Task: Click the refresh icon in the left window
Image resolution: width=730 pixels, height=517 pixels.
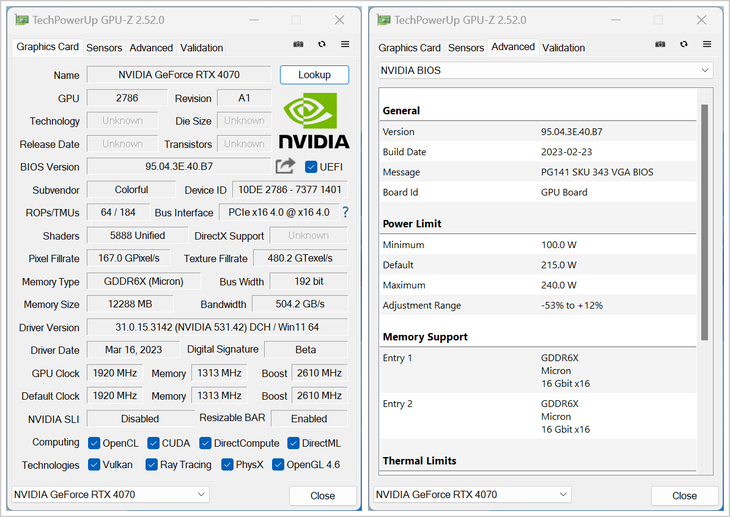Action: 321,44
